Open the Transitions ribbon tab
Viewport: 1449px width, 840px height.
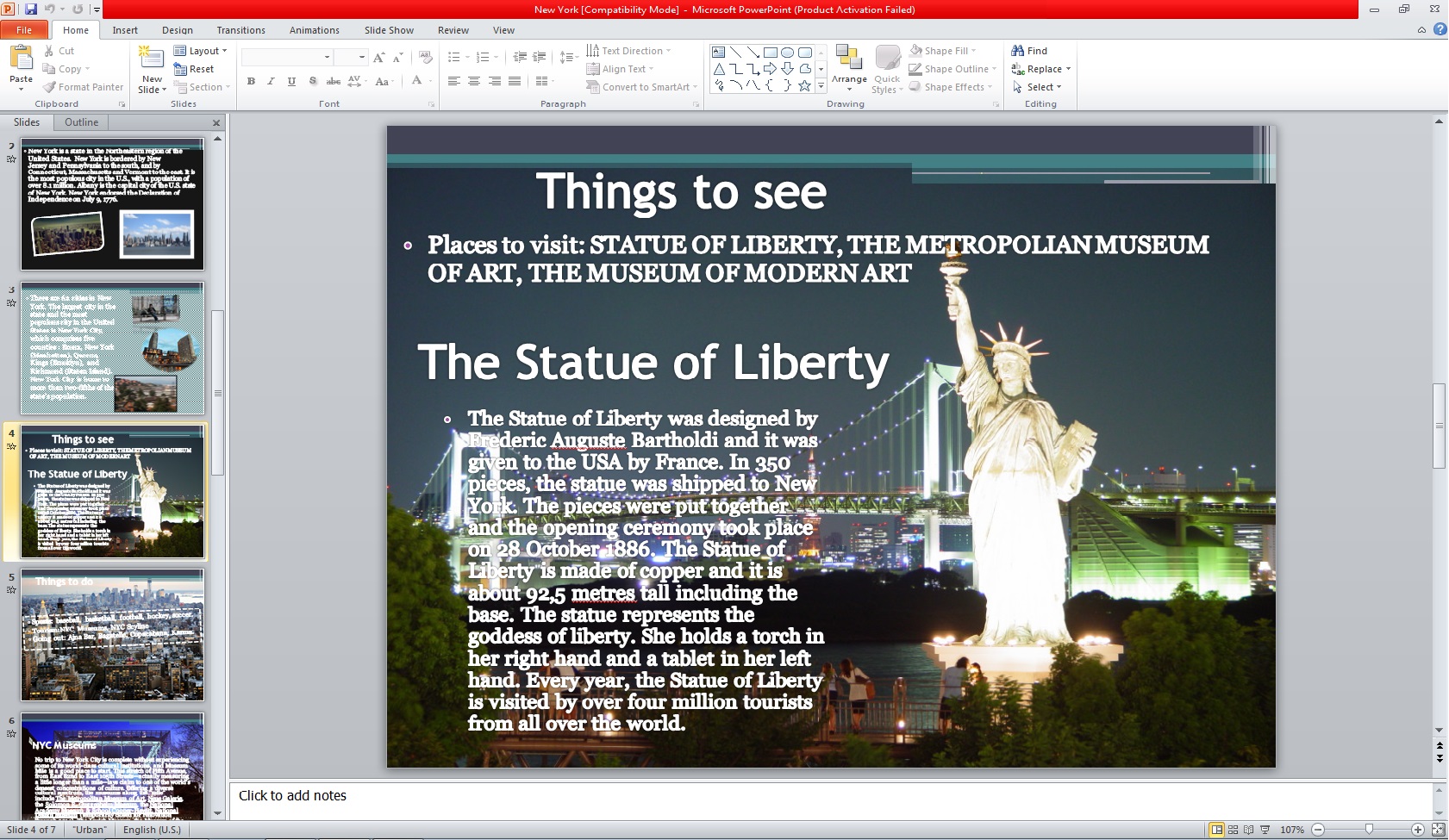click(x=240, y=29)
